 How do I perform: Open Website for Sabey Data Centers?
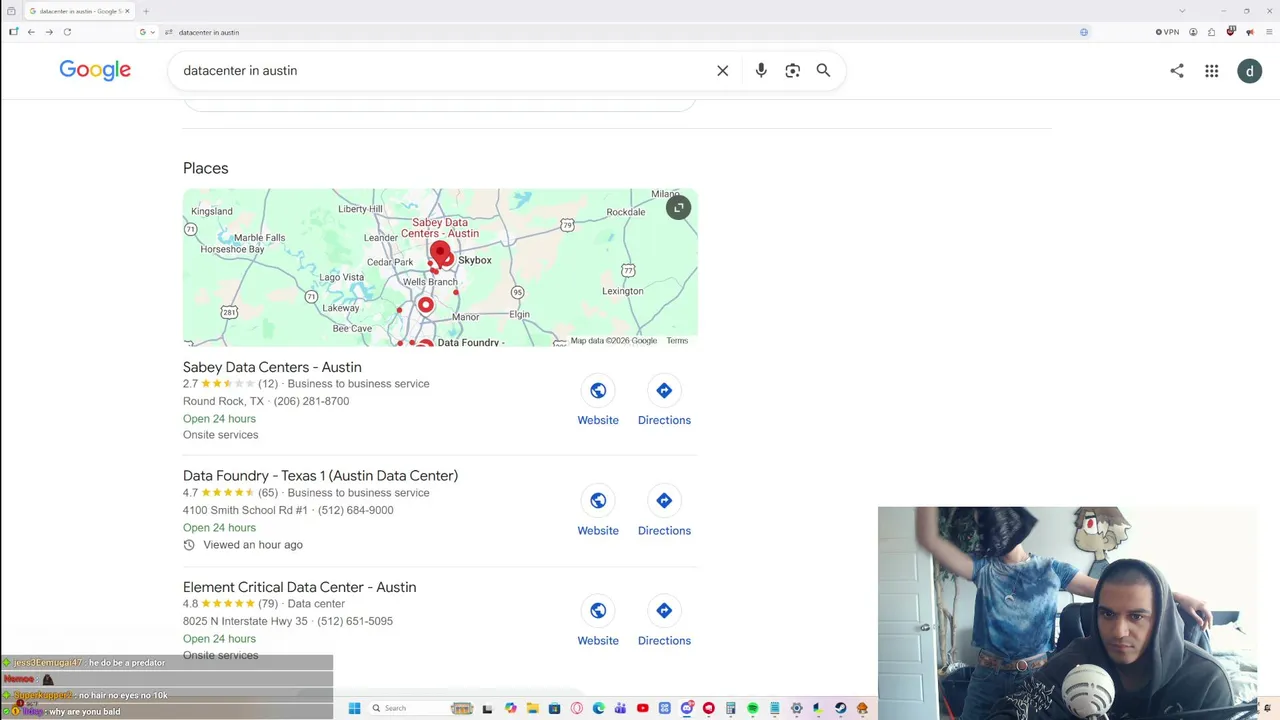tap(598, 401)
